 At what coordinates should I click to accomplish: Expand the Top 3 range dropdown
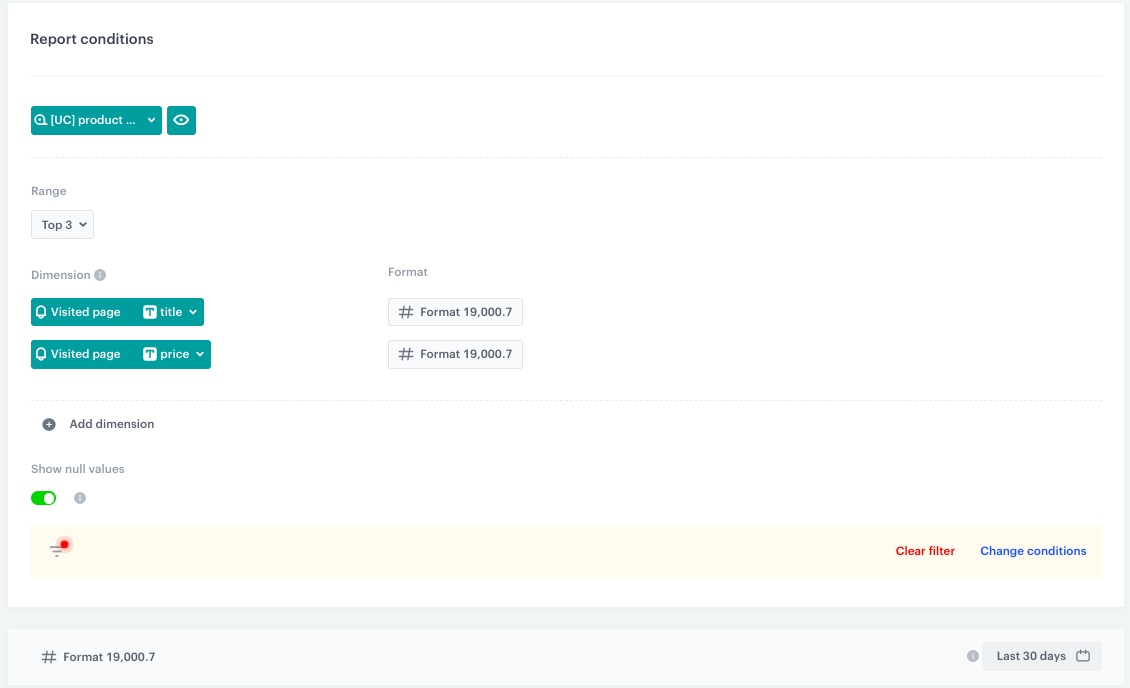tap(62, 225)
